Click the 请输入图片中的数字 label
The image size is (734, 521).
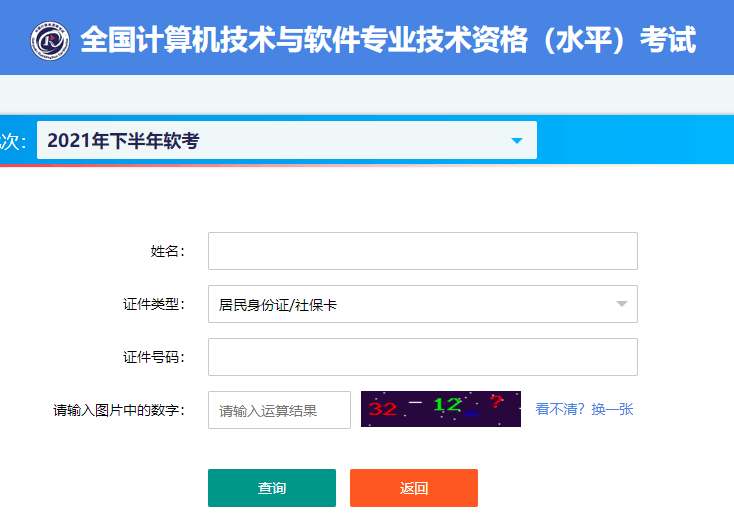pyautogui.click(x=119, y=410)
